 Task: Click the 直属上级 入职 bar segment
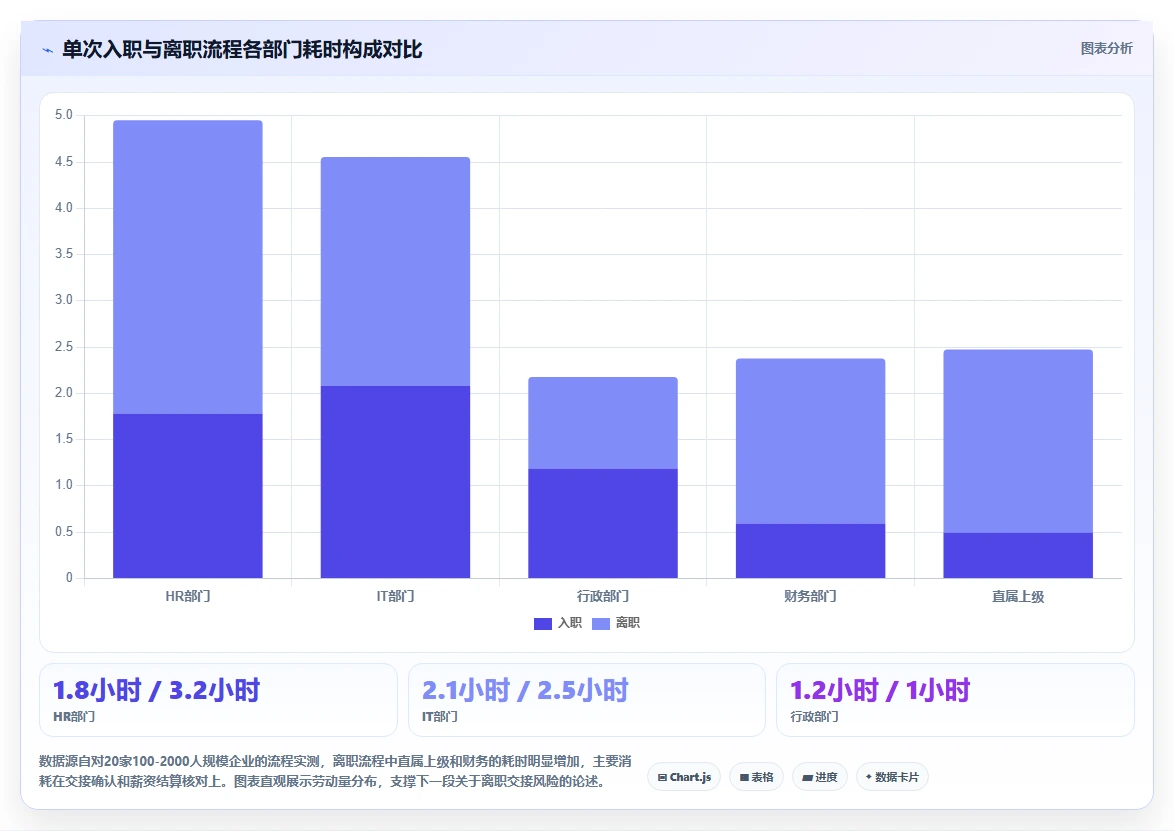[1018, 555]
